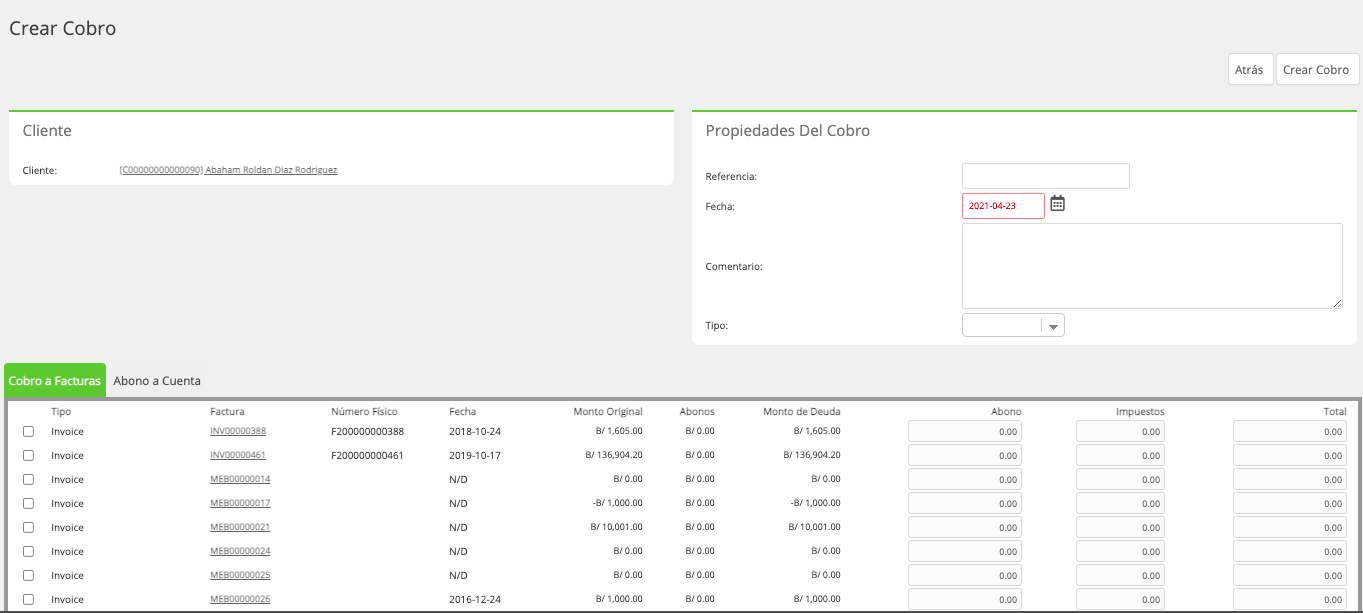Click the Crear Cobro button
The height and width of the screenshot is (613, 1363).
pyautogui.click(x=1317, y=70)
